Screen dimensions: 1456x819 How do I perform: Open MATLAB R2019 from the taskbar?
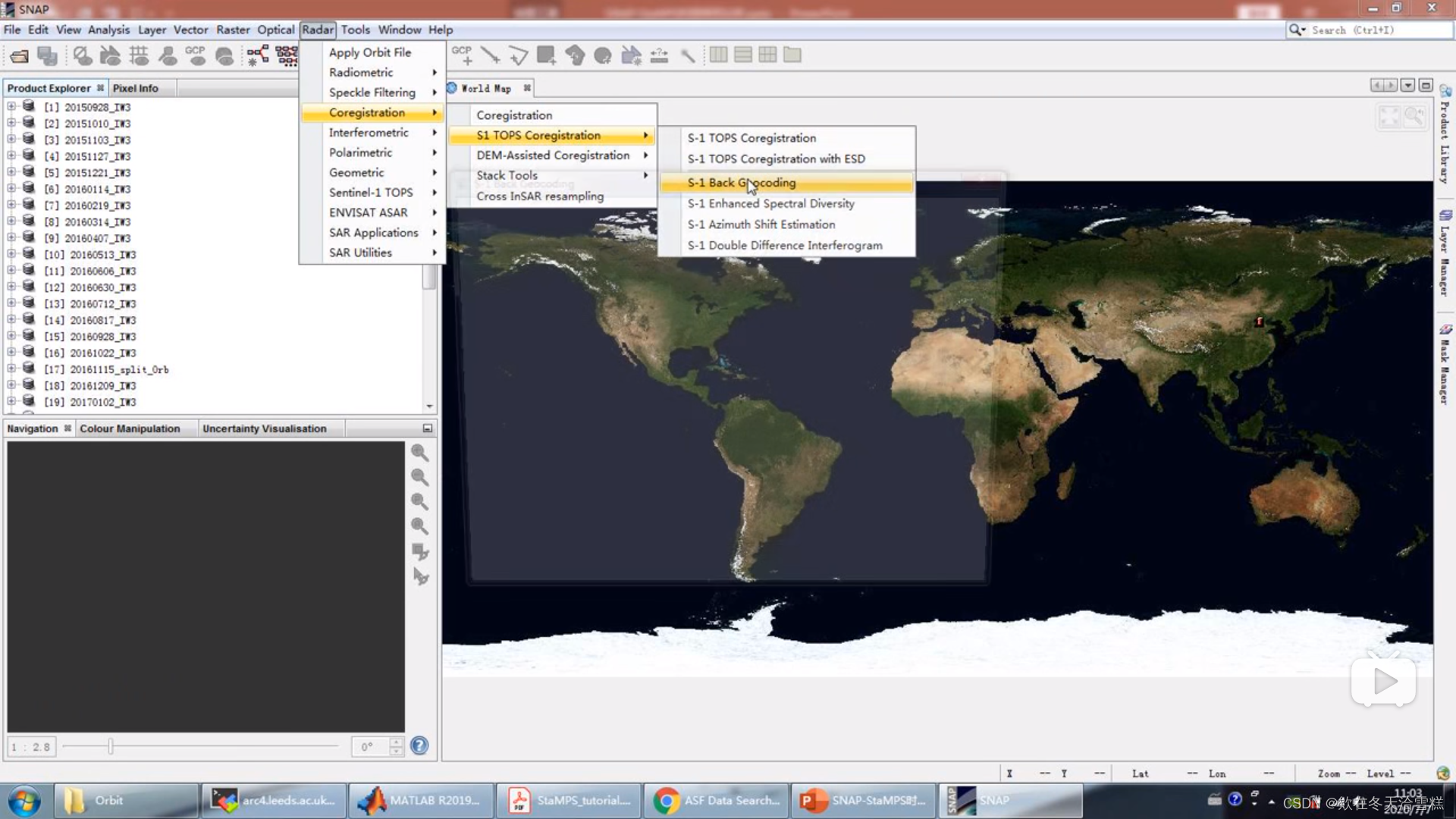coord(421,801)
